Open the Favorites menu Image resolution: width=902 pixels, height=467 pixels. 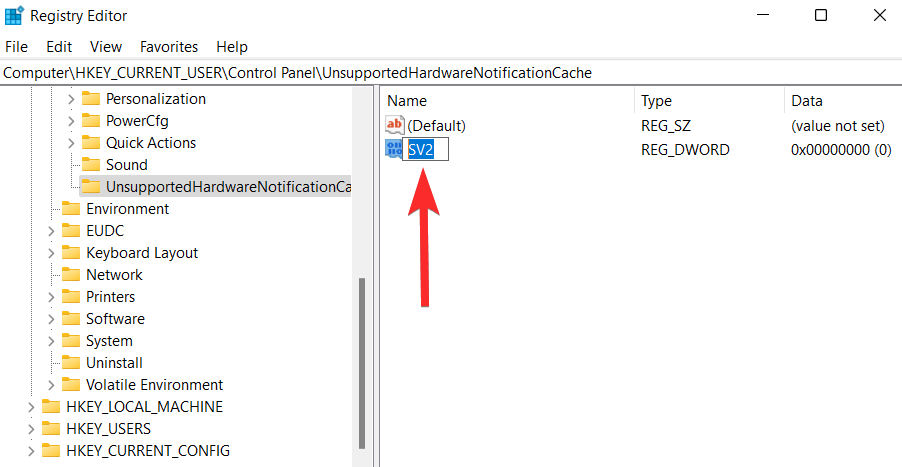tap(169, 47)
